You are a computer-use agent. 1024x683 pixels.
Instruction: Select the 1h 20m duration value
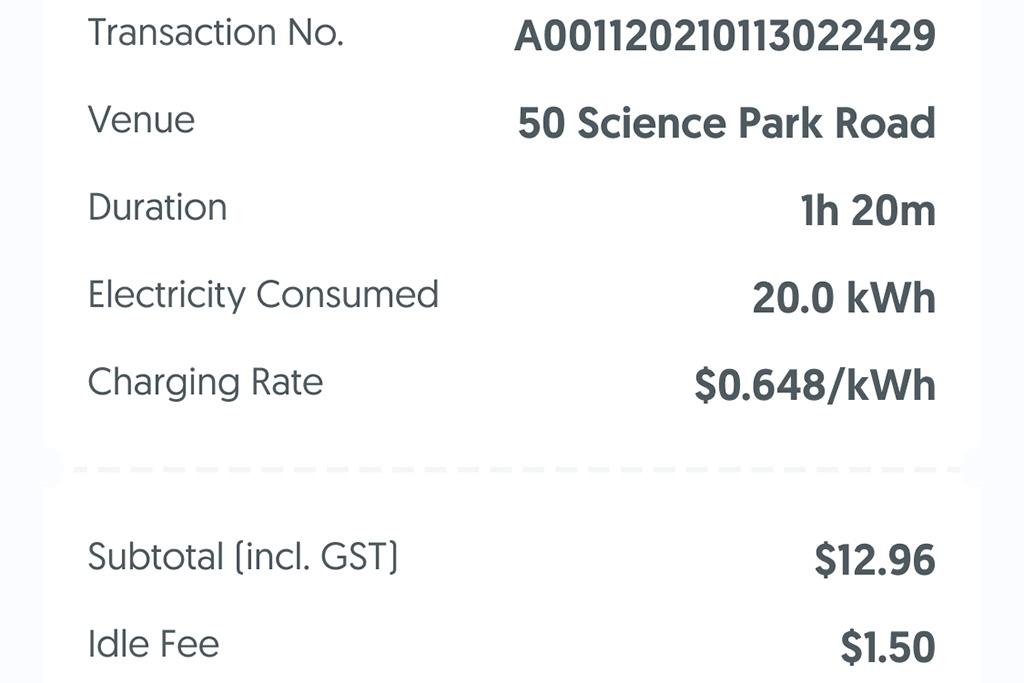point(867,211)
